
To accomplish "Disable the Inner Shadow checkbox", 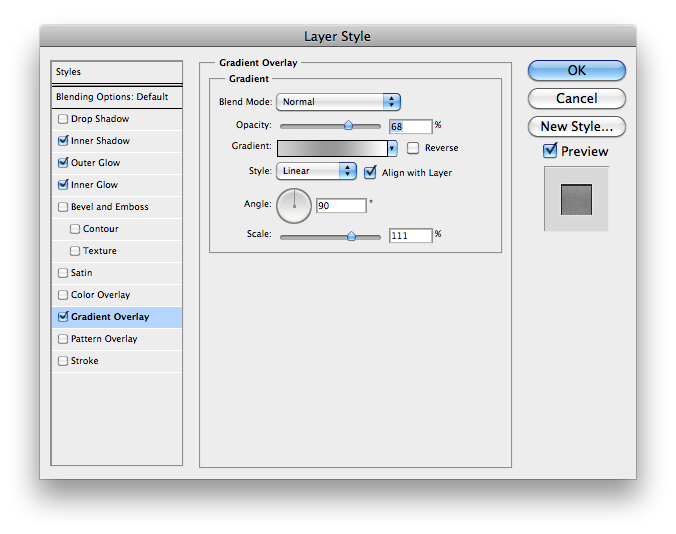I will pos(63,141).
